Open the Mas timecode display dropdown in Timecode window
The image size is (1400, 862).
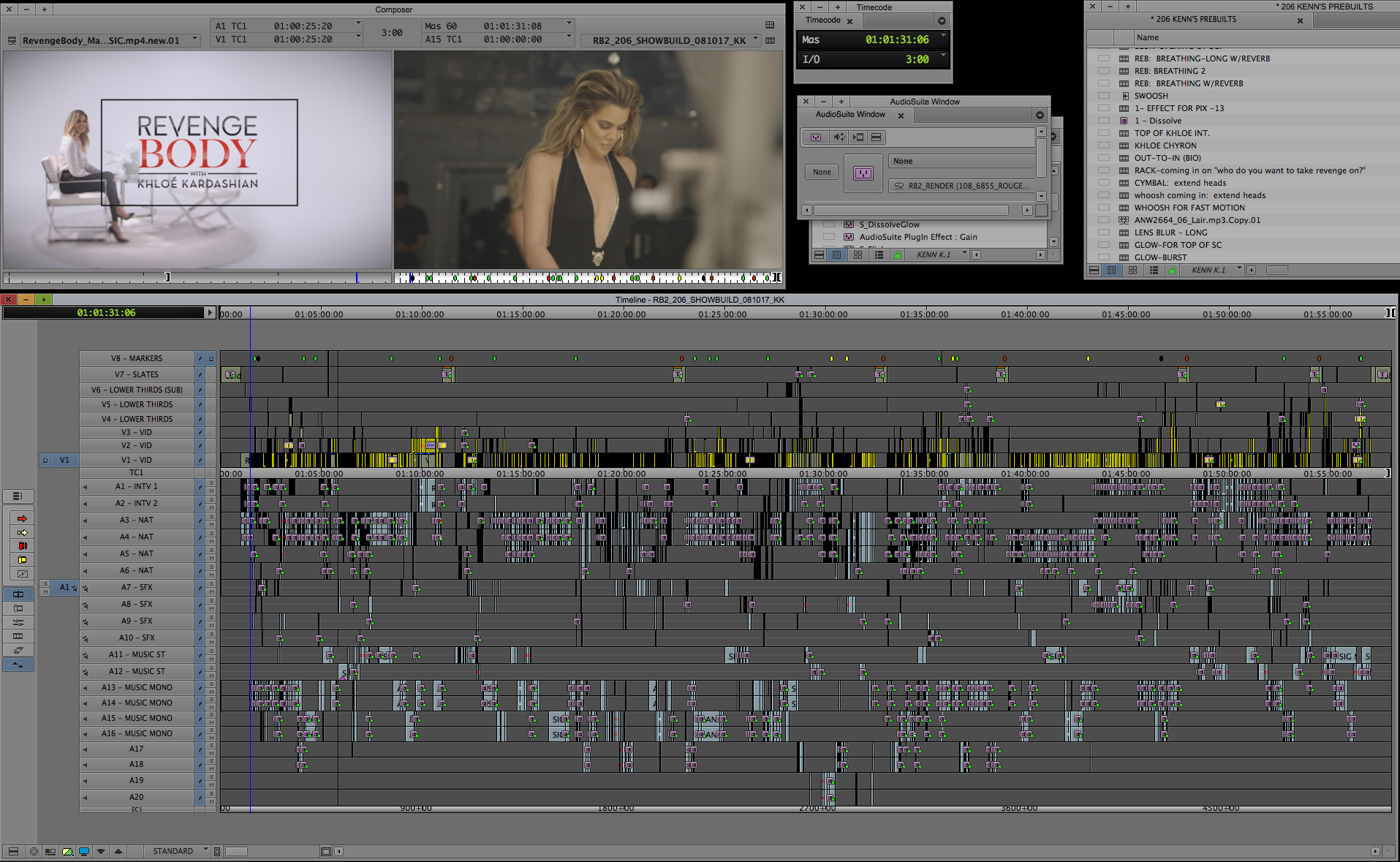coord(943,37)
